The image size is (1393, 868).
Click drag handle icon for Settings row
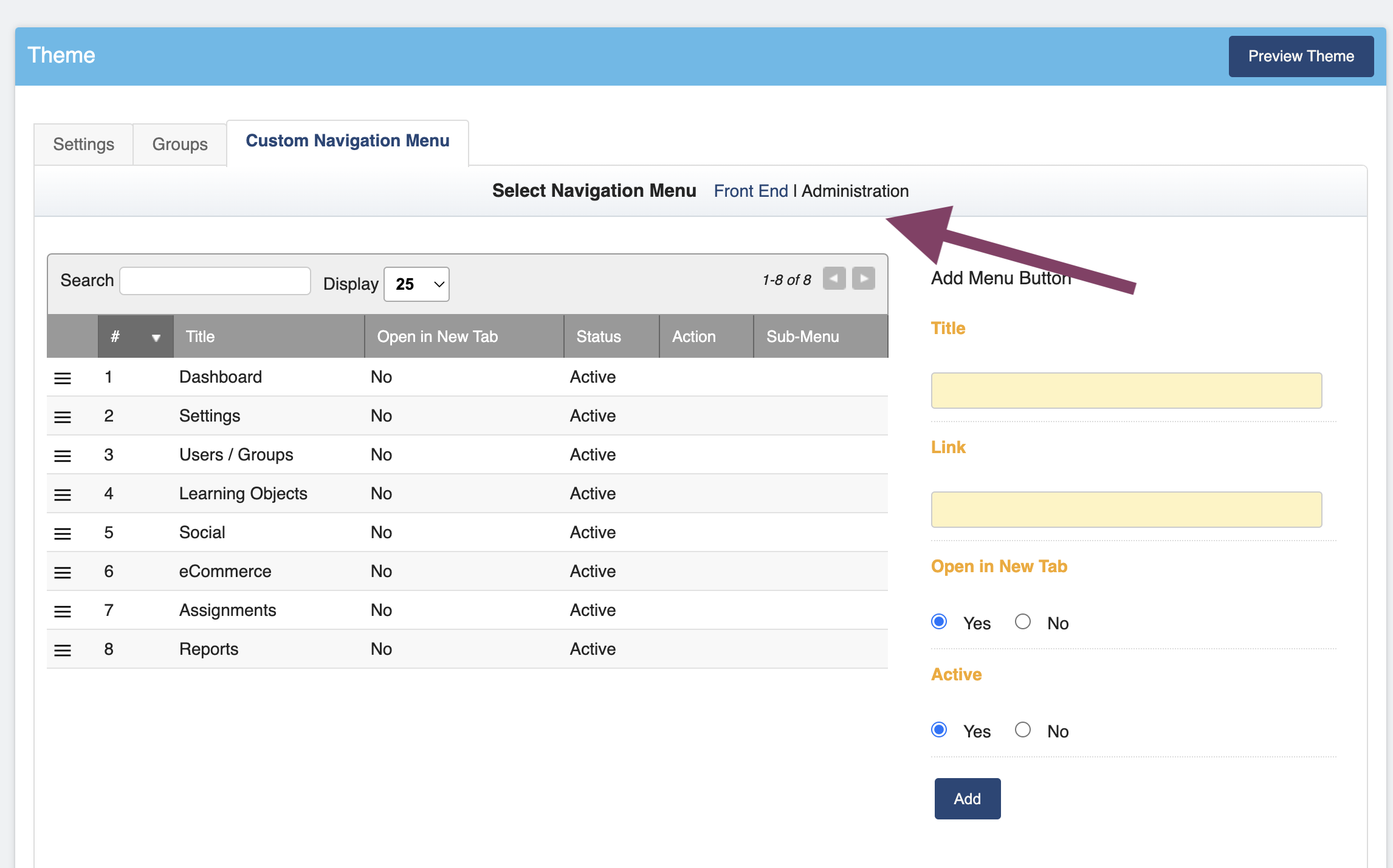click(x=63, y=417)
